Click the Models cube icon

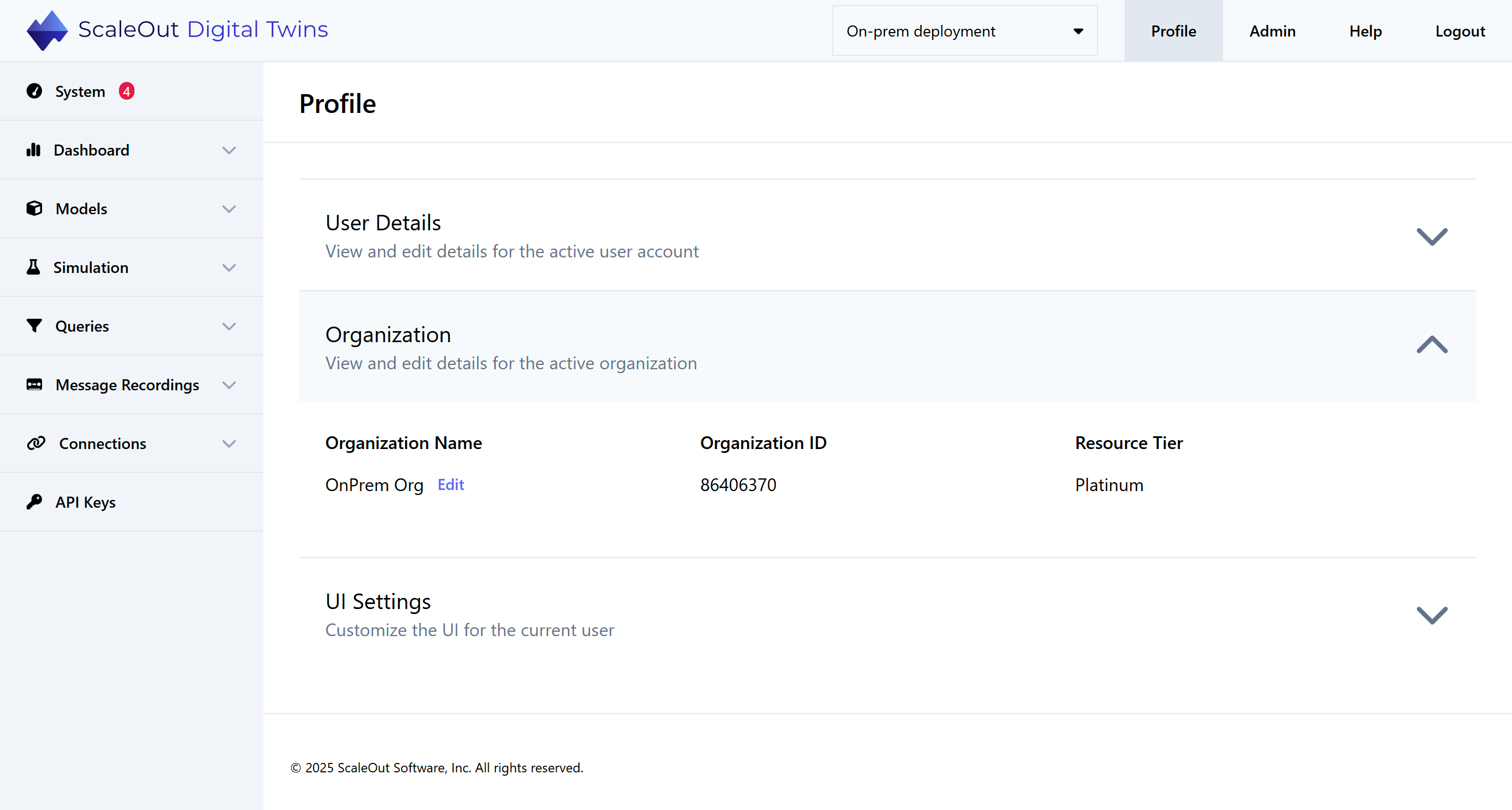34,209
